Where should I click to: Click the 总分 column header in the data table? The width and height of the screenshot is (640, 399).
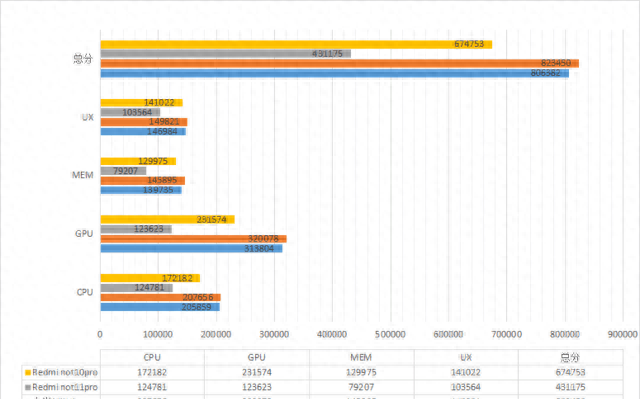point(571,357)
